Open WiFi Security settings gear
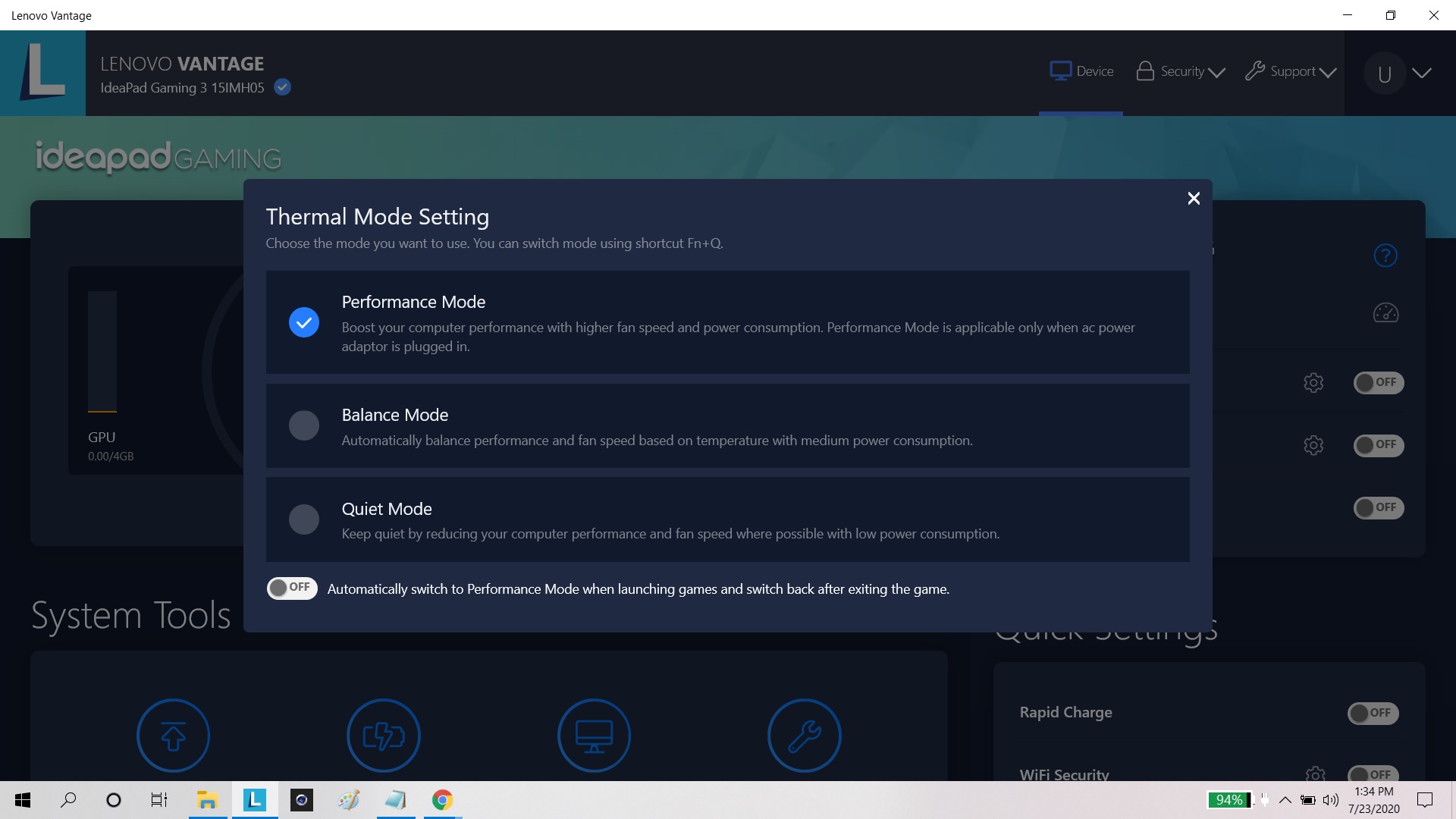Viewport: 1456px width, 819px height. 1316,773
